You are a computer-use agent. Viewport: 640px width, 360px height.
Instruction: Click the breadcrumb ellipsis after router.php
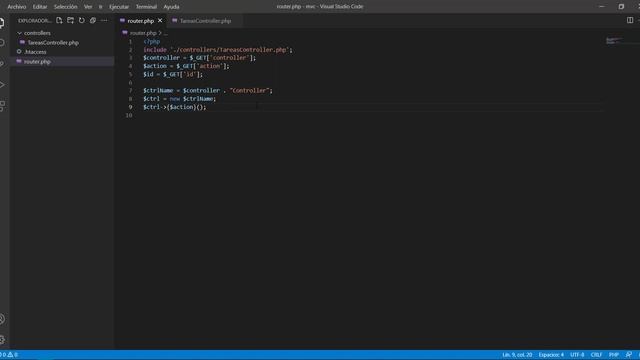tap(165, 33)
